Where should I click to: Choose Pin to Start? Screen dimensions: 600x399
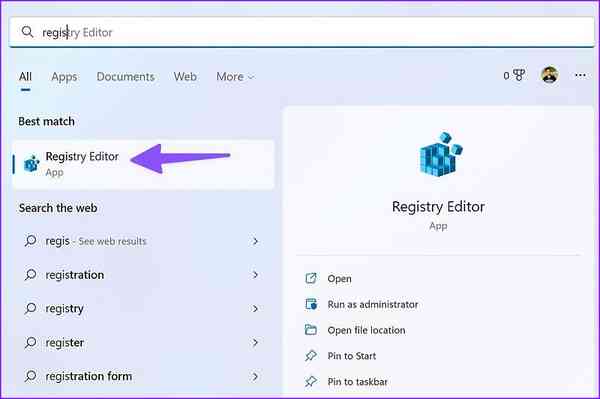point(352,356)
